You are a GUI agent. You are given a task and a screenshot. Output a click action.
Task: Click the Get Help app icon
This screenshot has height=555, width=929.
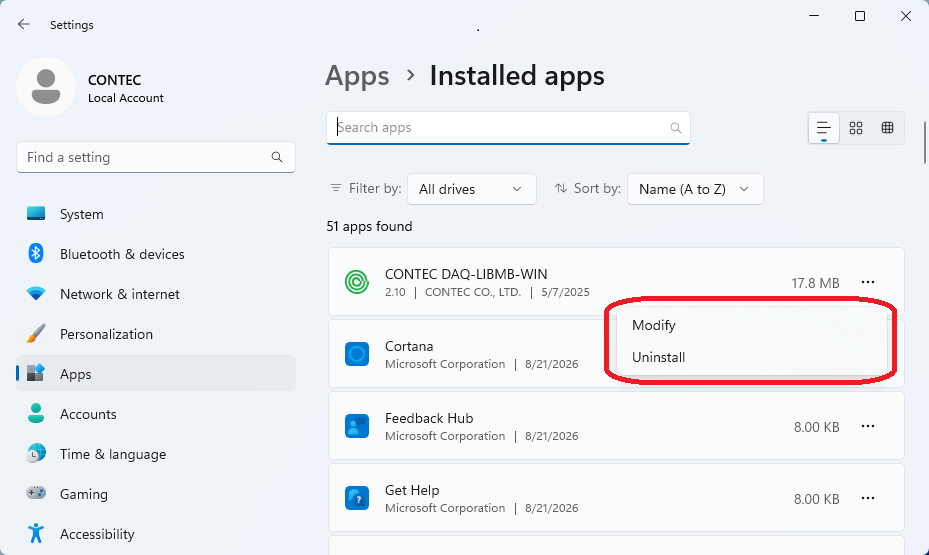pyautogui.click(x=357, y=498)
